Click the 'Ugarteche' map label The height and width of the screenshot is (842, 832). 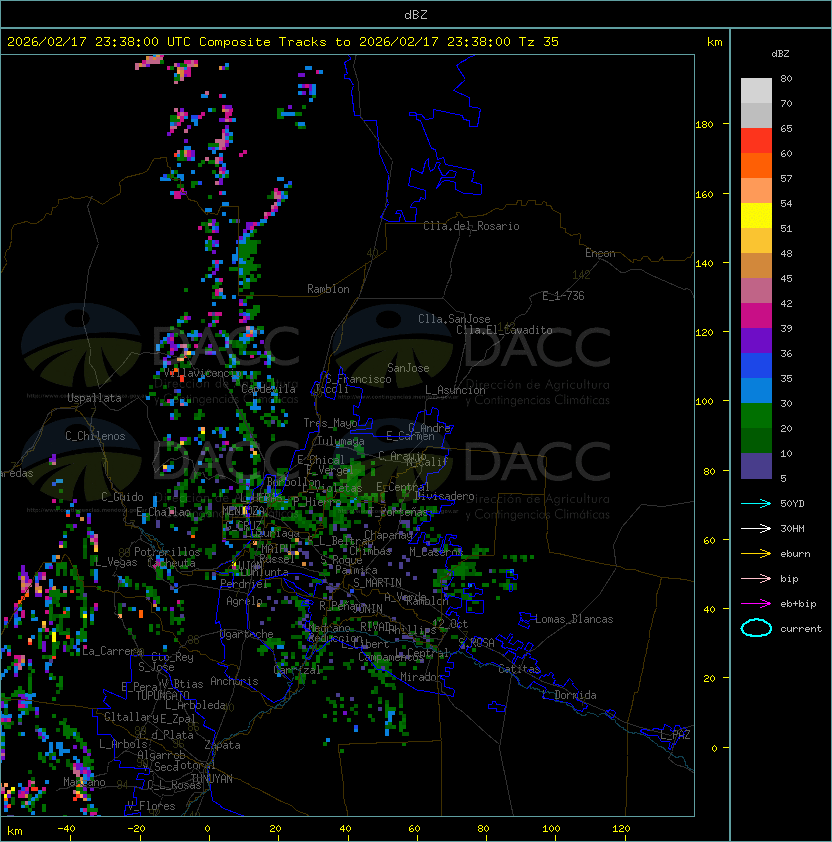pos(247,634)
